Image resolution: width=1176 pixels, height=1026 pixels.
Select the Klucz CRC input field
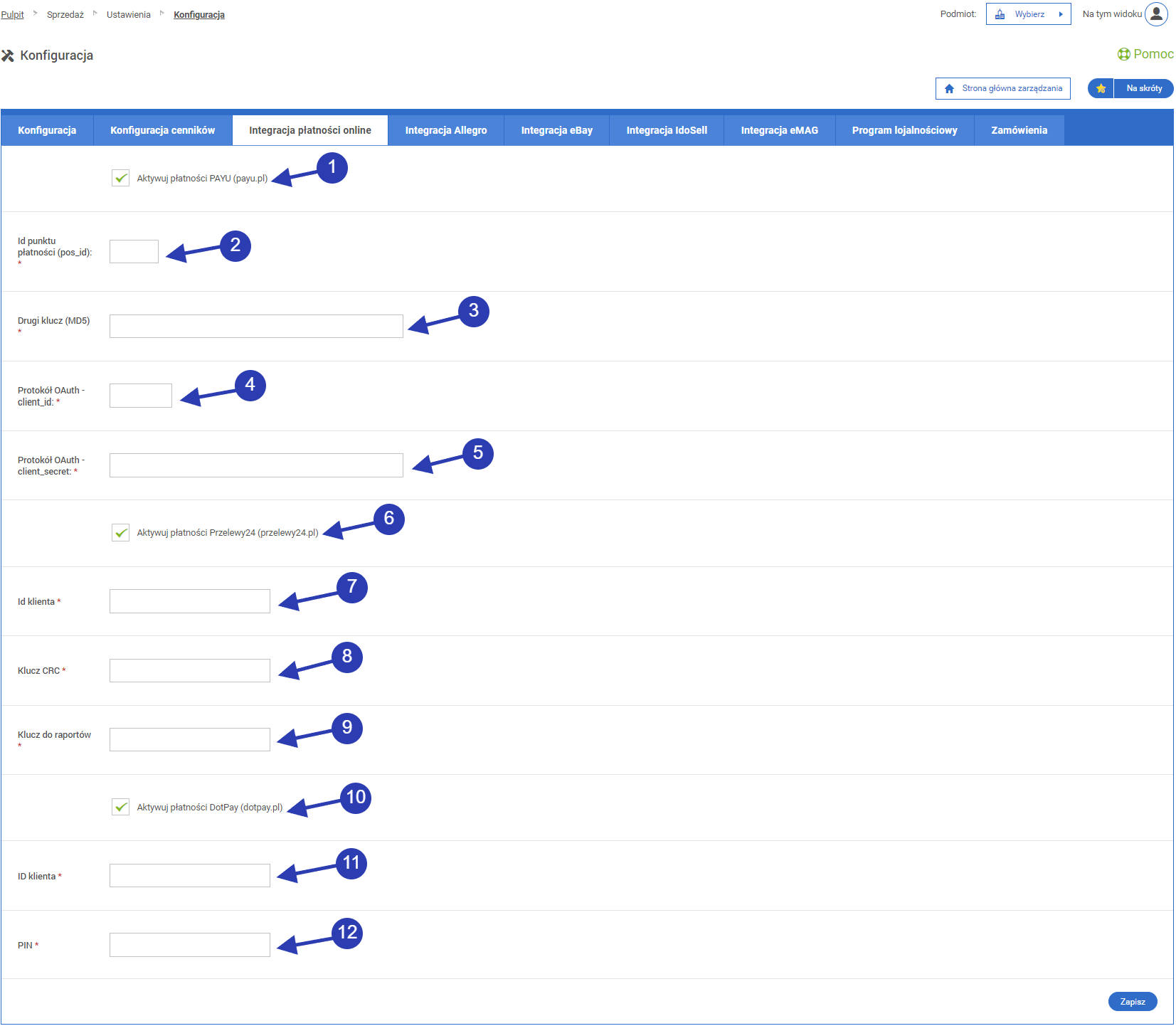190,670
